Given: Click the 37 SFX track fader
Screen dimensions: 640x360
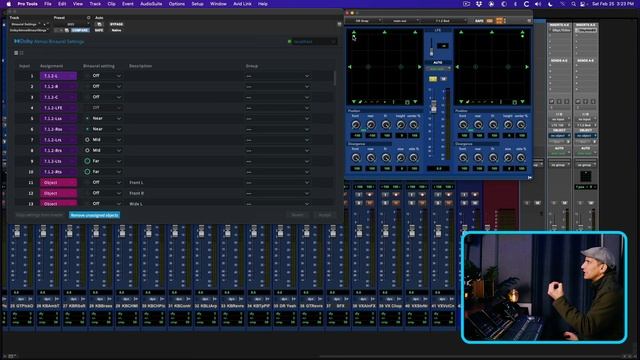Looking at the screenshot, I should tap(333, 231).
